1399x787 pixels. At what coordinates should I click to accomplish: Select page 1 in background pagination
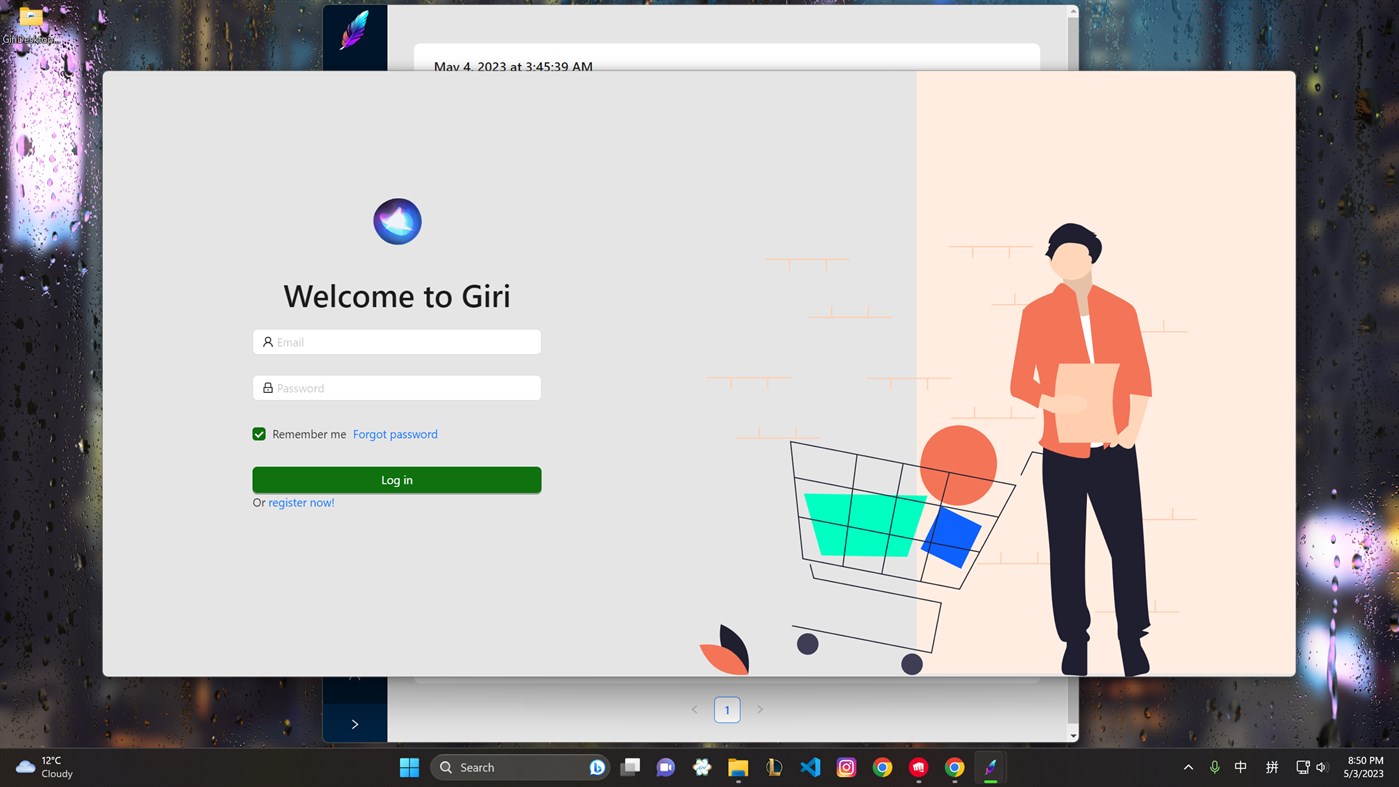[x=727, y=709]
